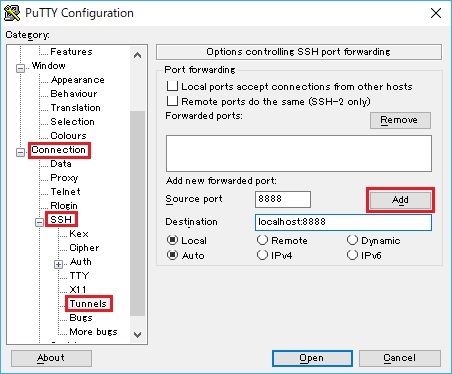Select the Dynamic forwarding radio button

pos(352,240)
